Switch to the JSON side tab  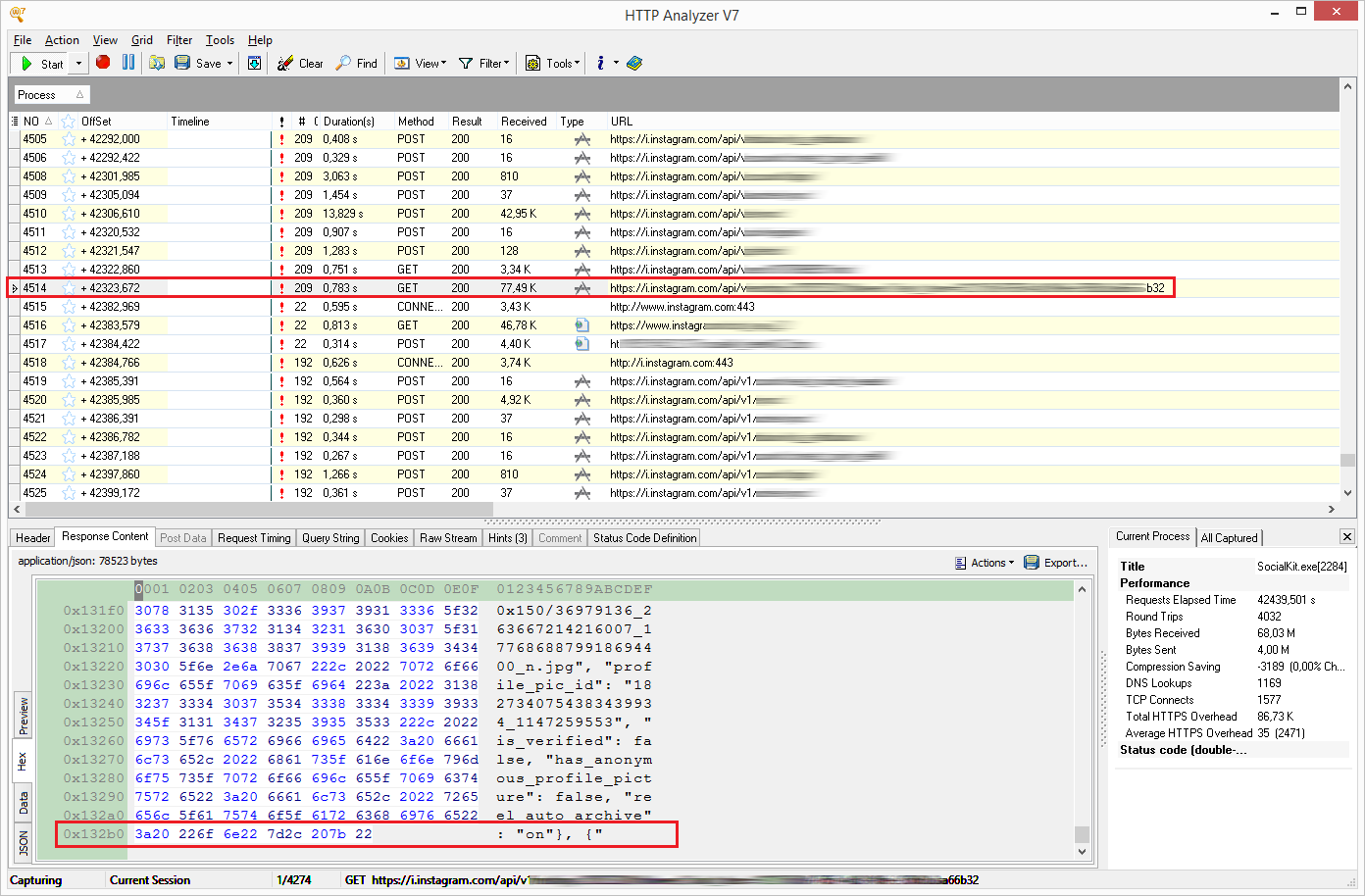pos(24,843)
